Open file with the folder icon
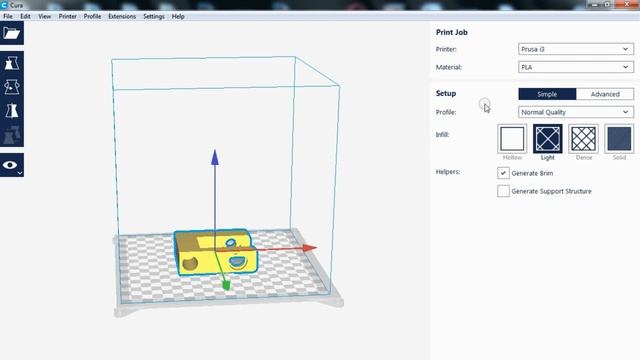Screen dimensions: 640x360 11,33
